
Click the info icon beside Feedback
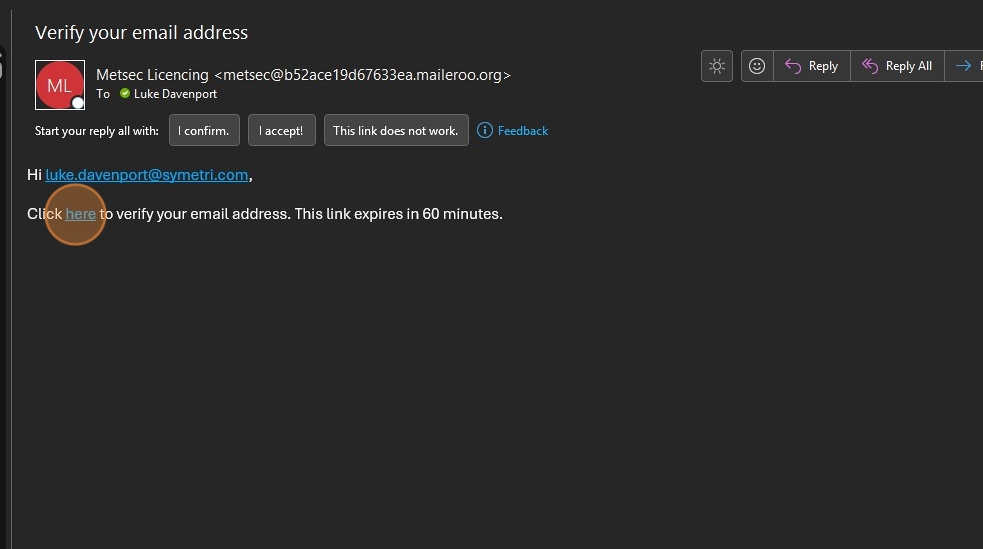(485, 130)
